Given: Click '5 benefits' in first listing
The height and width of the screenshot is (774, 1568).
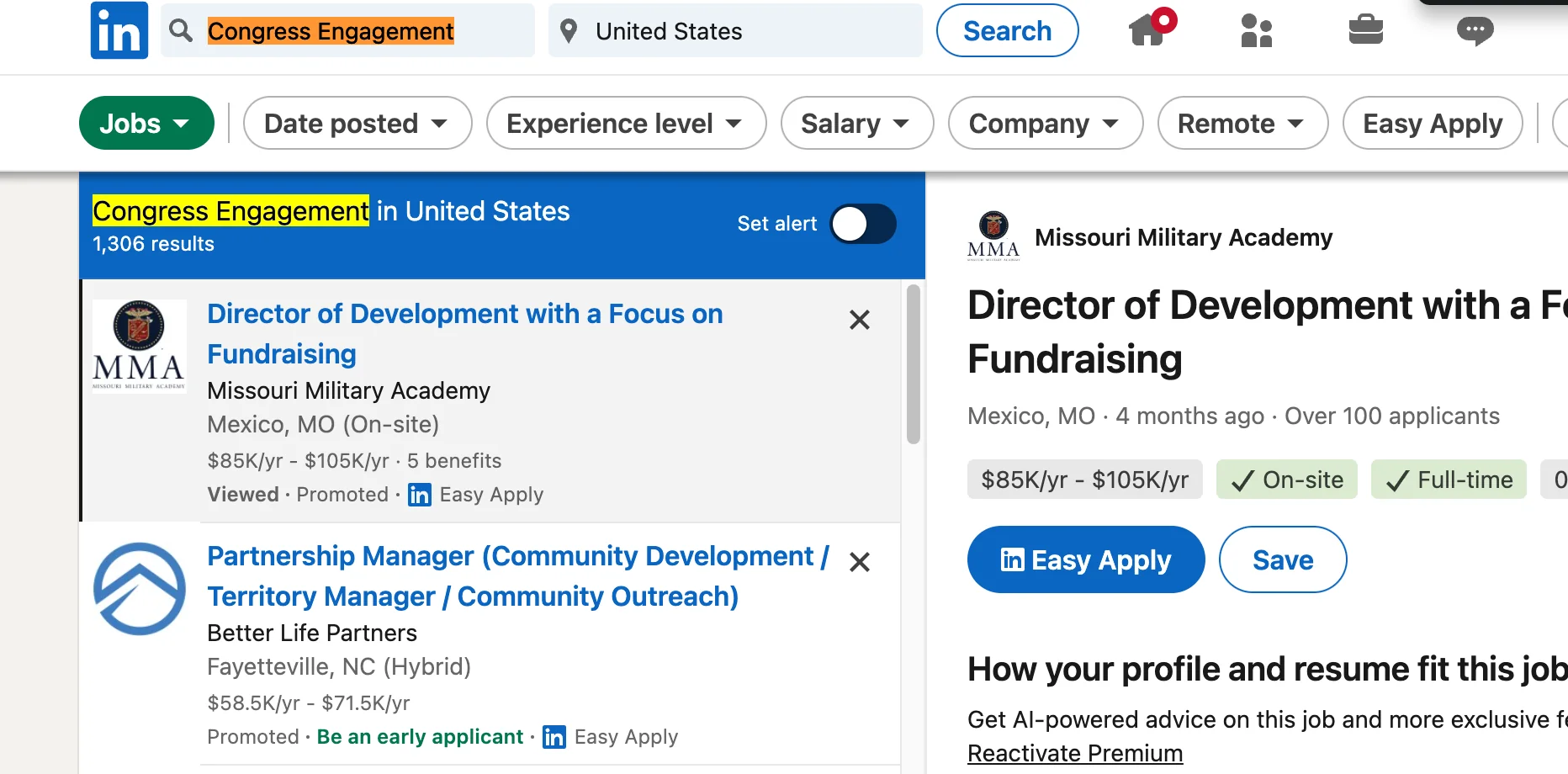Looking at the screenshot, I should [x=454, y=461].
